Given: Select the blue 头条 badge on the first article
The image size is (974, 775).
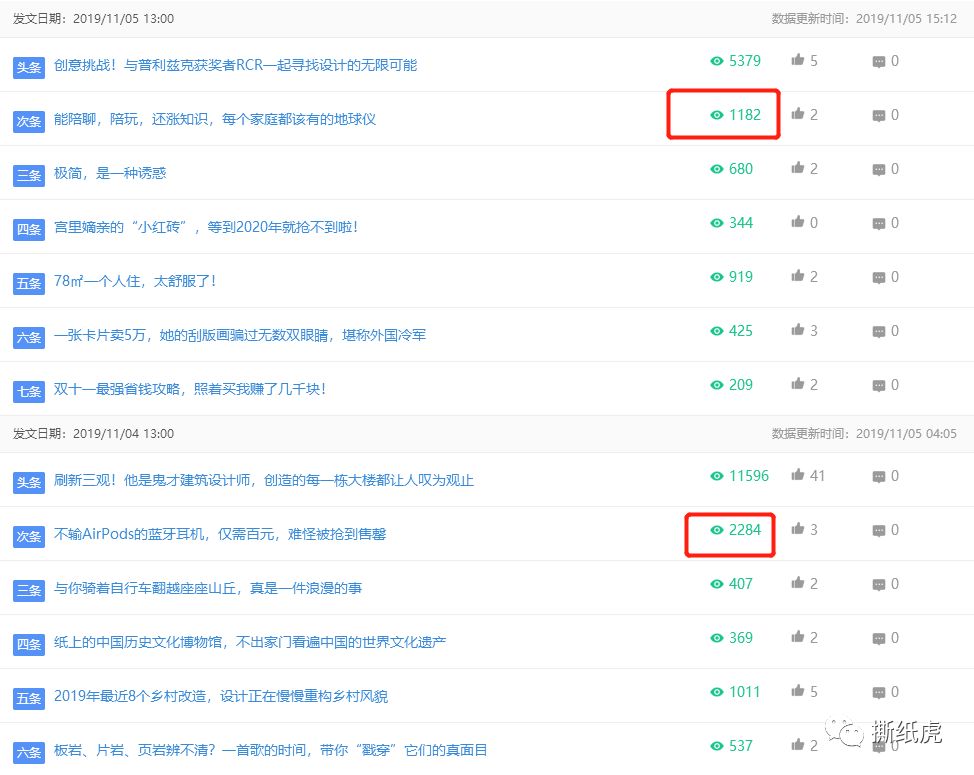Looking at the screenshot, I should pos(29,66).
